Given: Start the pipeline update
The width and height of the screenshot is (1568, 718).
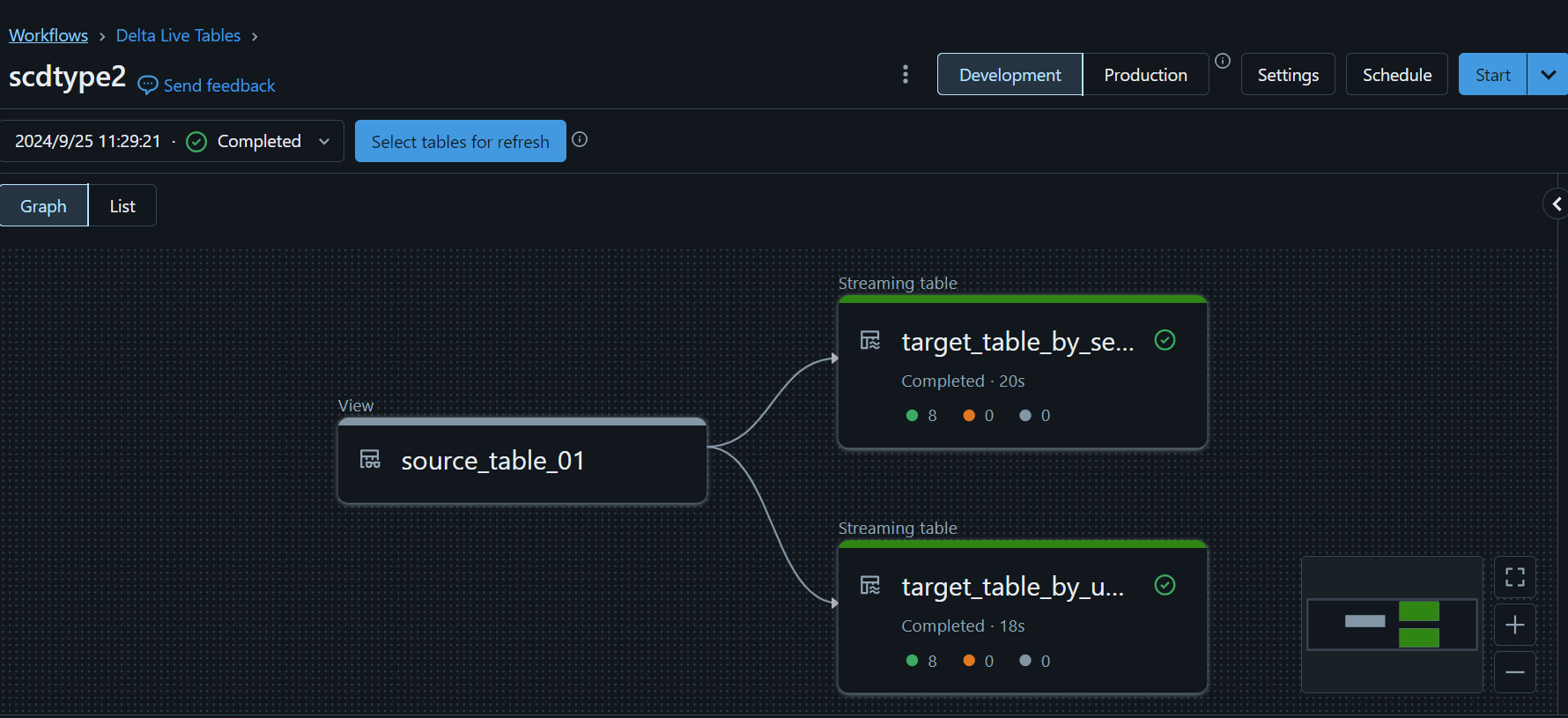Looking at the screenshot, I should pos(1493,75).
